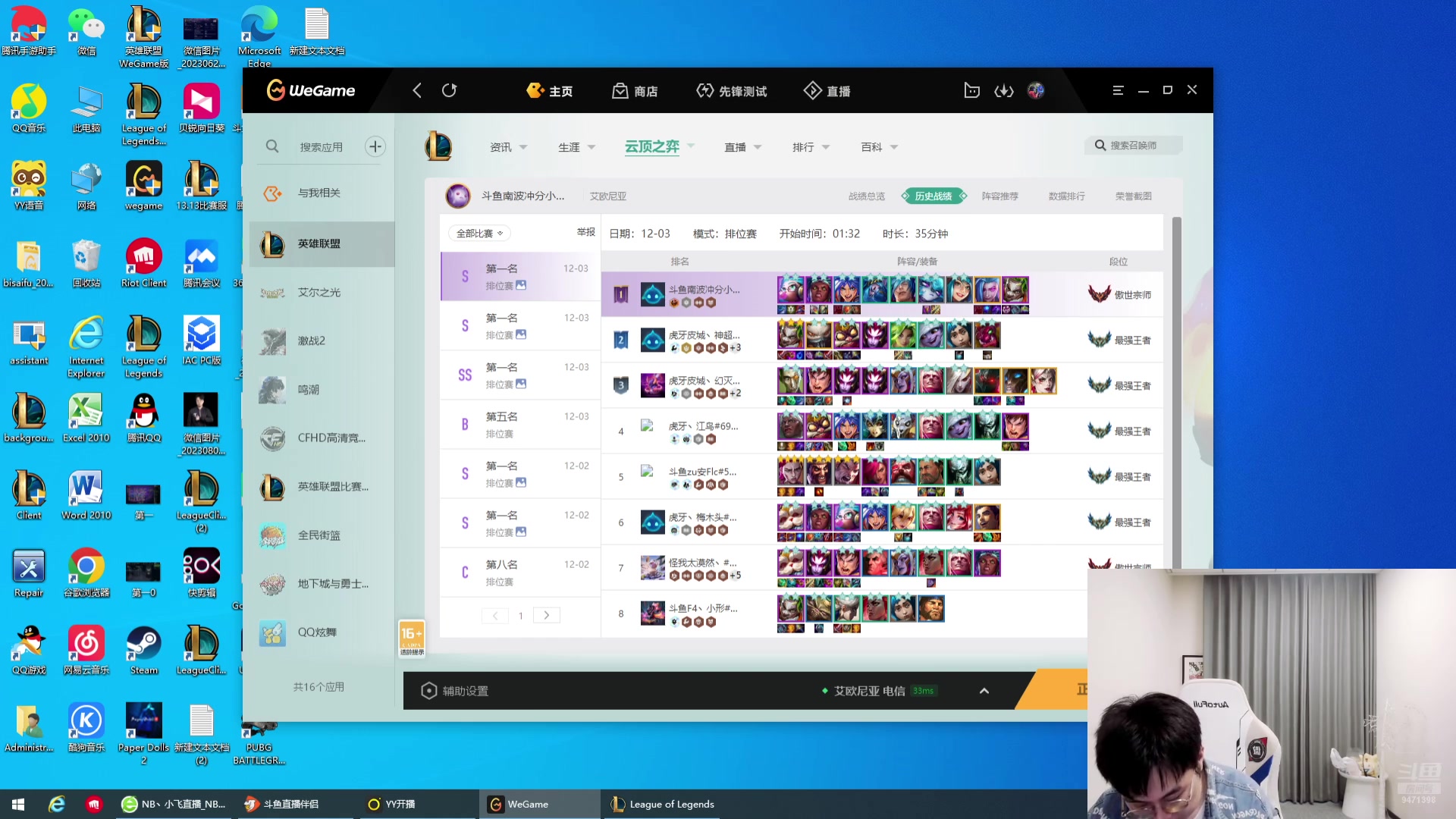
Task: Open the 全部比赛 filter dropdown
Action: coord(479,234)
